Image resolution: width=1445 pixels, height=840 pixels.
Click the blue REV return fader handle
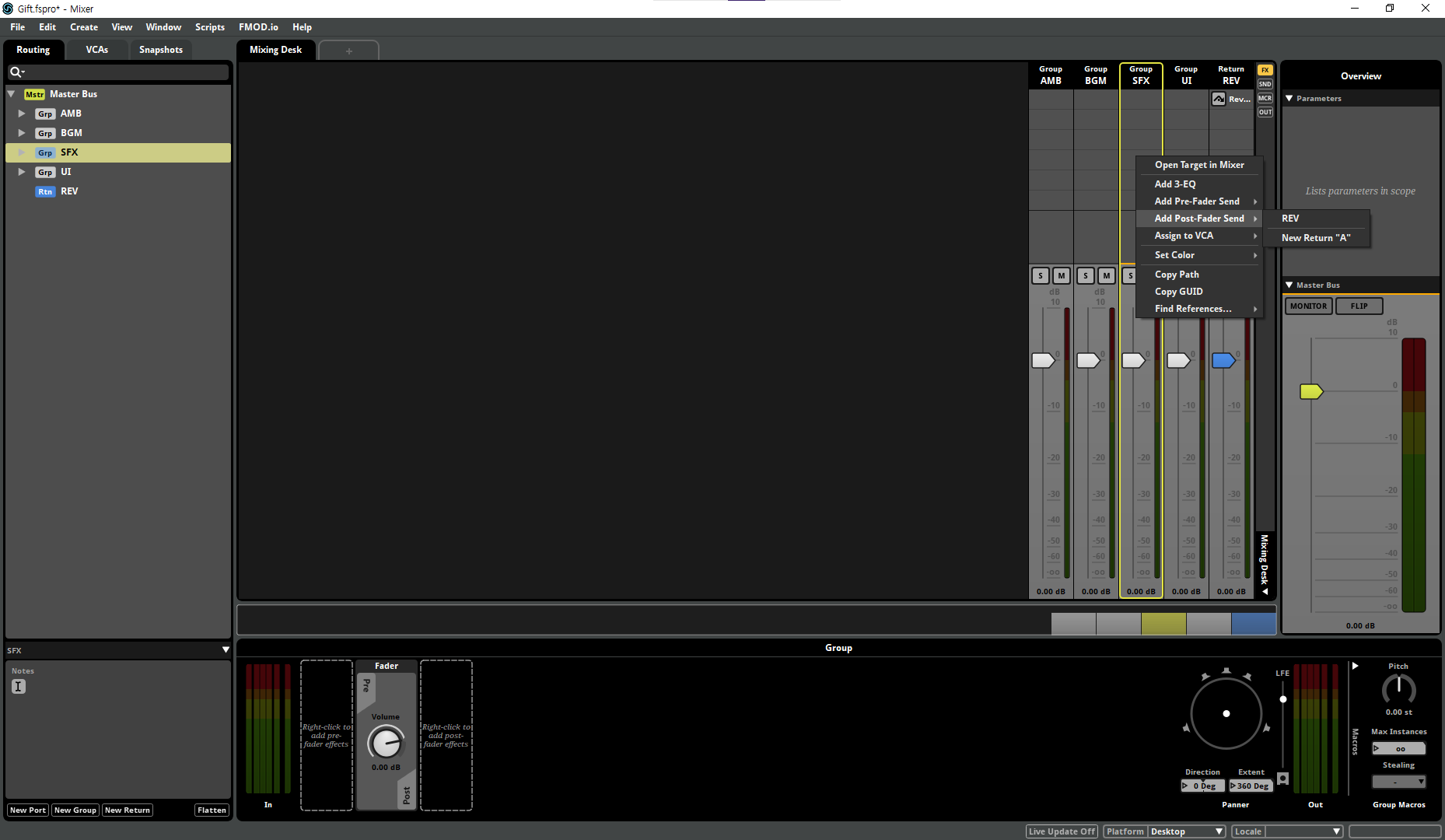1223,360
